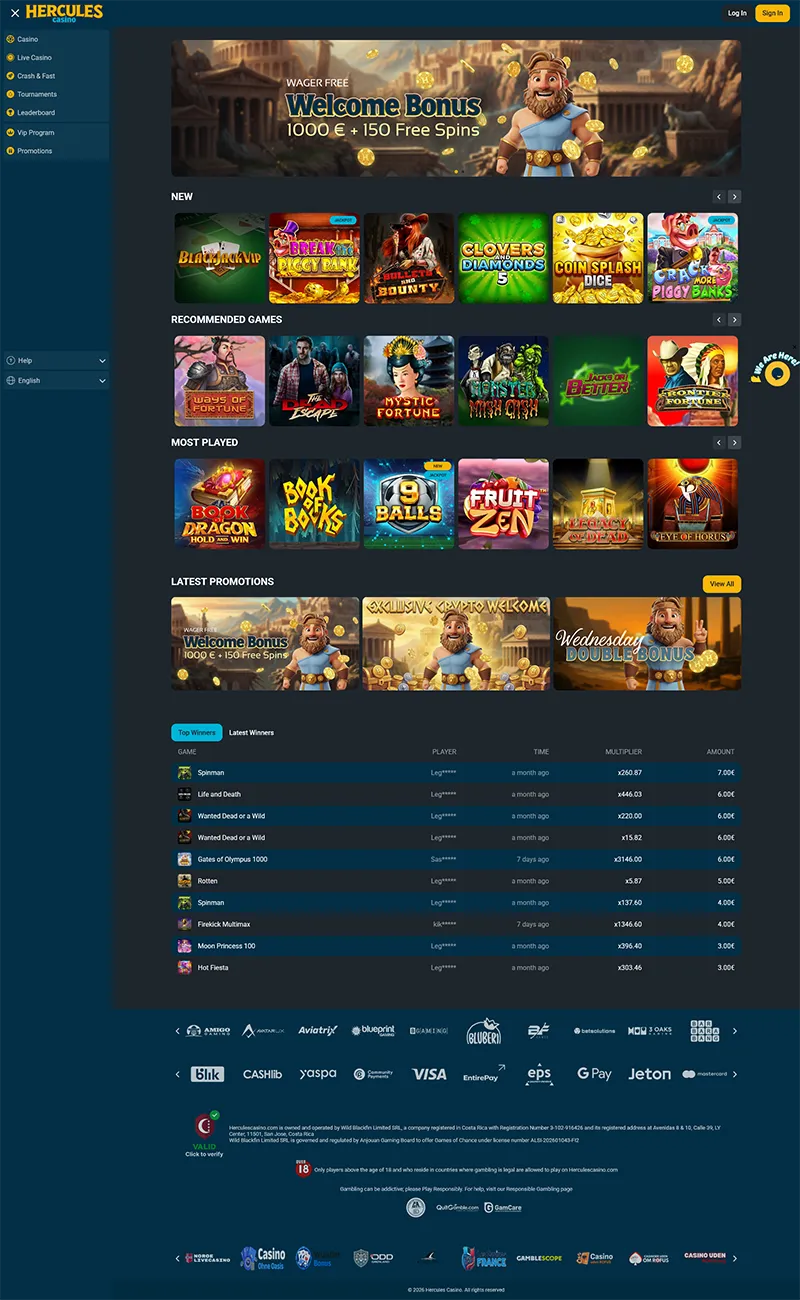Open Casino in the sidebar
The width and height of the screenshot is (800, 1300).
55,39
